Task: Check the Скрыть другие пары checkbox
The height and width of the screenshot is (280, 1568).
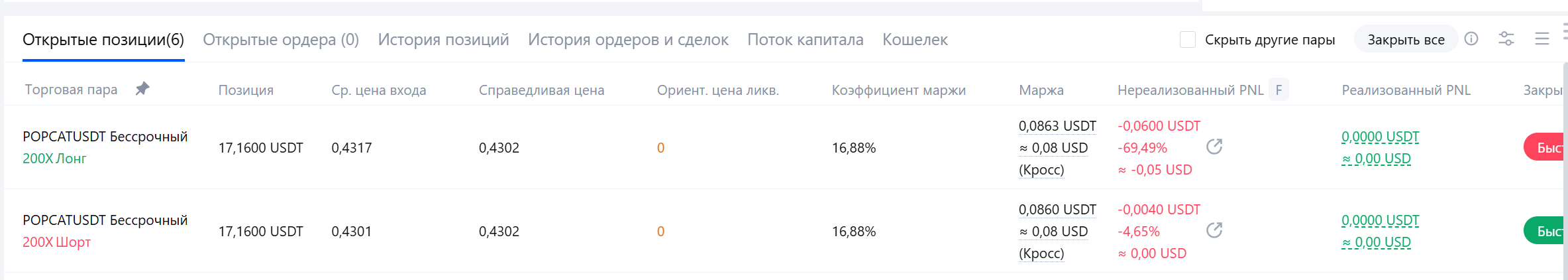Action: [1188, 40]
